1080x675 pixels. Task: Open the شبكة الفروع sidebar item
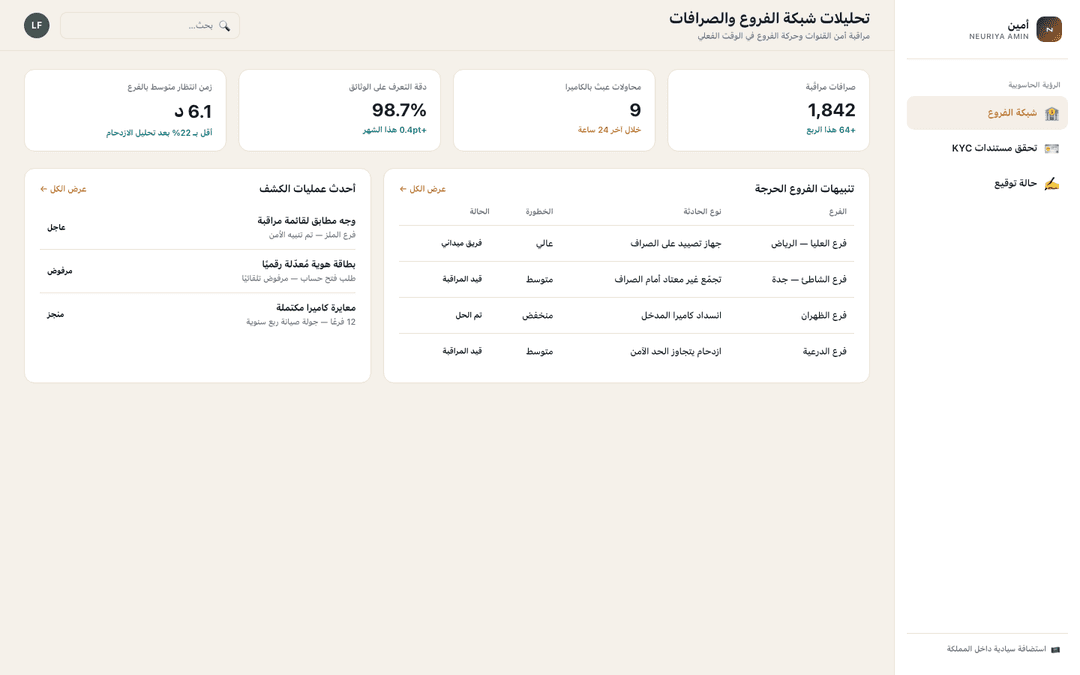coord(987,114)
